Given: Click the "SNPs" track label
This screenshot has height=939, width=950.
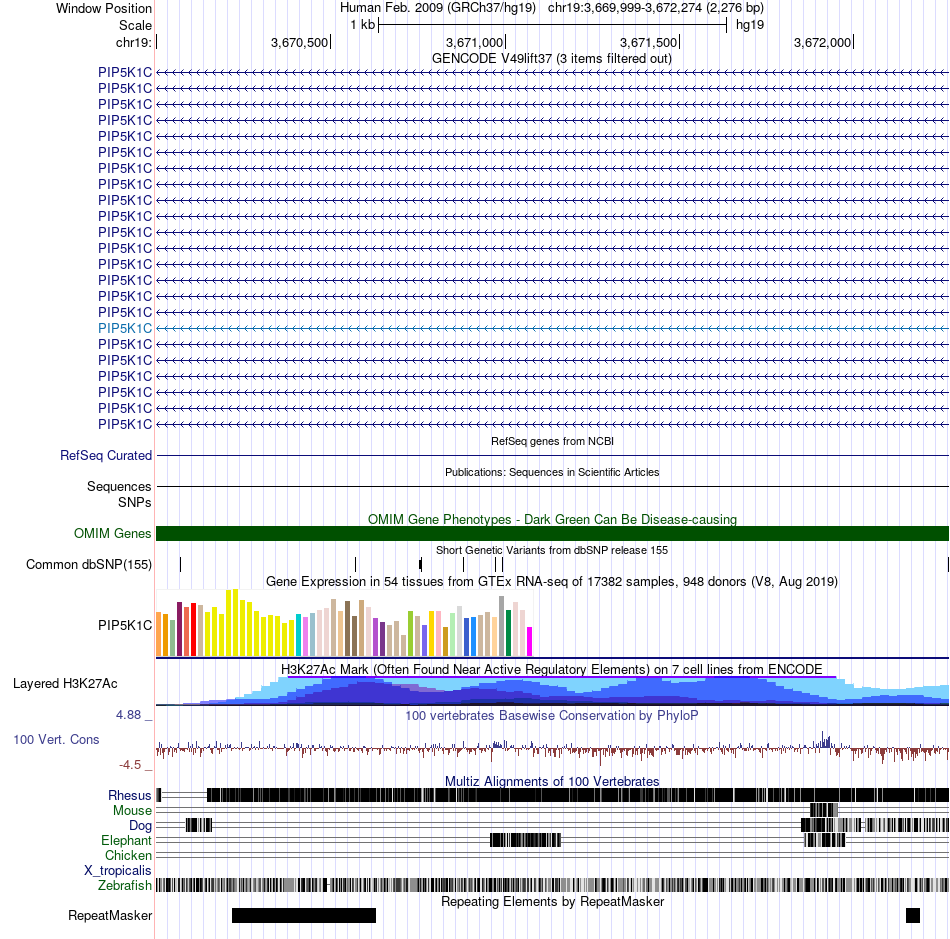Looking at the screenshot, I should pyautogui.click(x=135, y=502).
